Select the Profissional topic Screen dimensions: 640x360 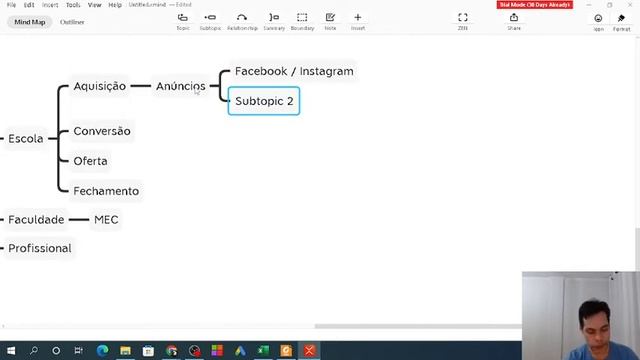[40, 248]
